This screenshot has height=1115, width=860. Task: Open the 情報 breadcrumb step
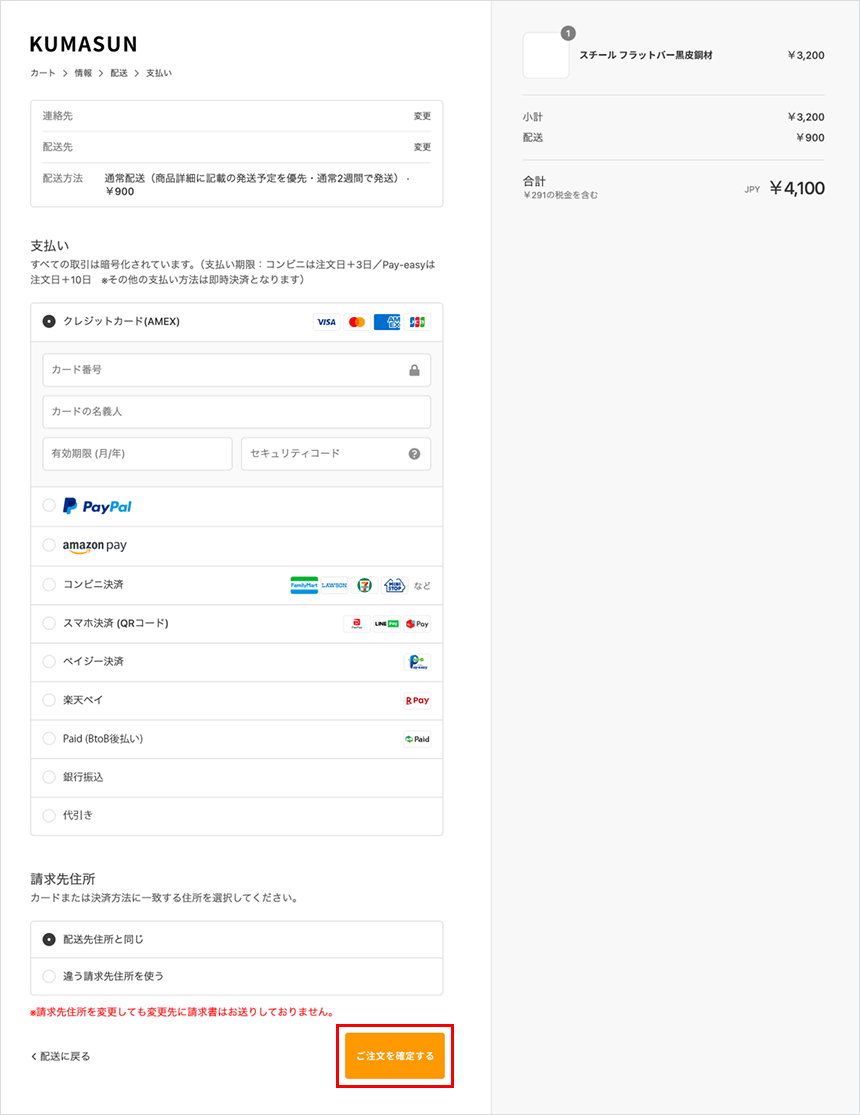pos(83,73)
